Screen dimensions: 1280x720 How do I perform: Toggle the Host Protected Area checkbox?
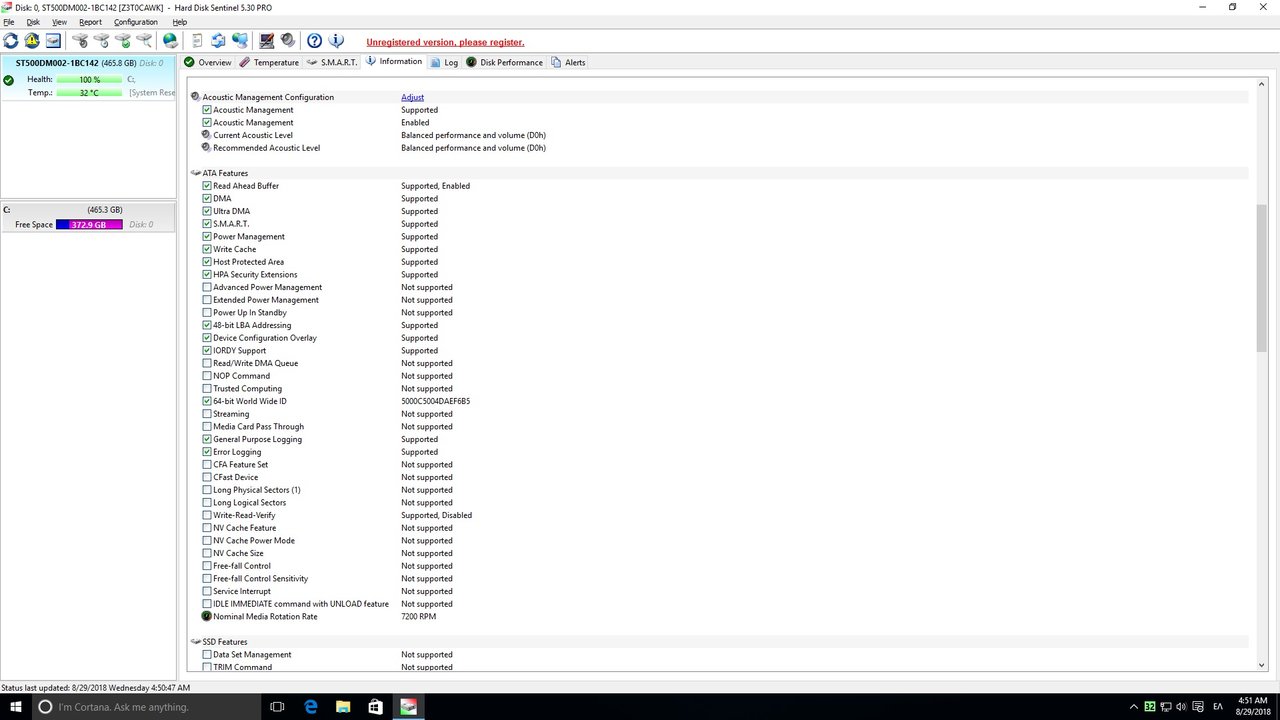pyautogui.click(x=207, y=262)
